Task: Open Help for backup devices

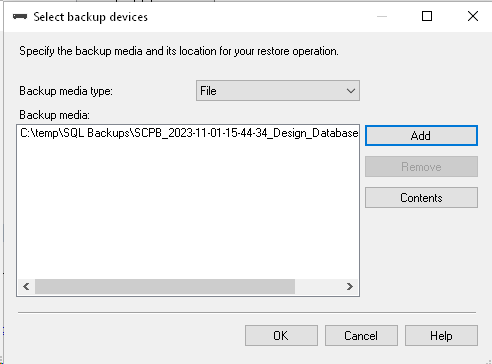Action: coord(441,336)
